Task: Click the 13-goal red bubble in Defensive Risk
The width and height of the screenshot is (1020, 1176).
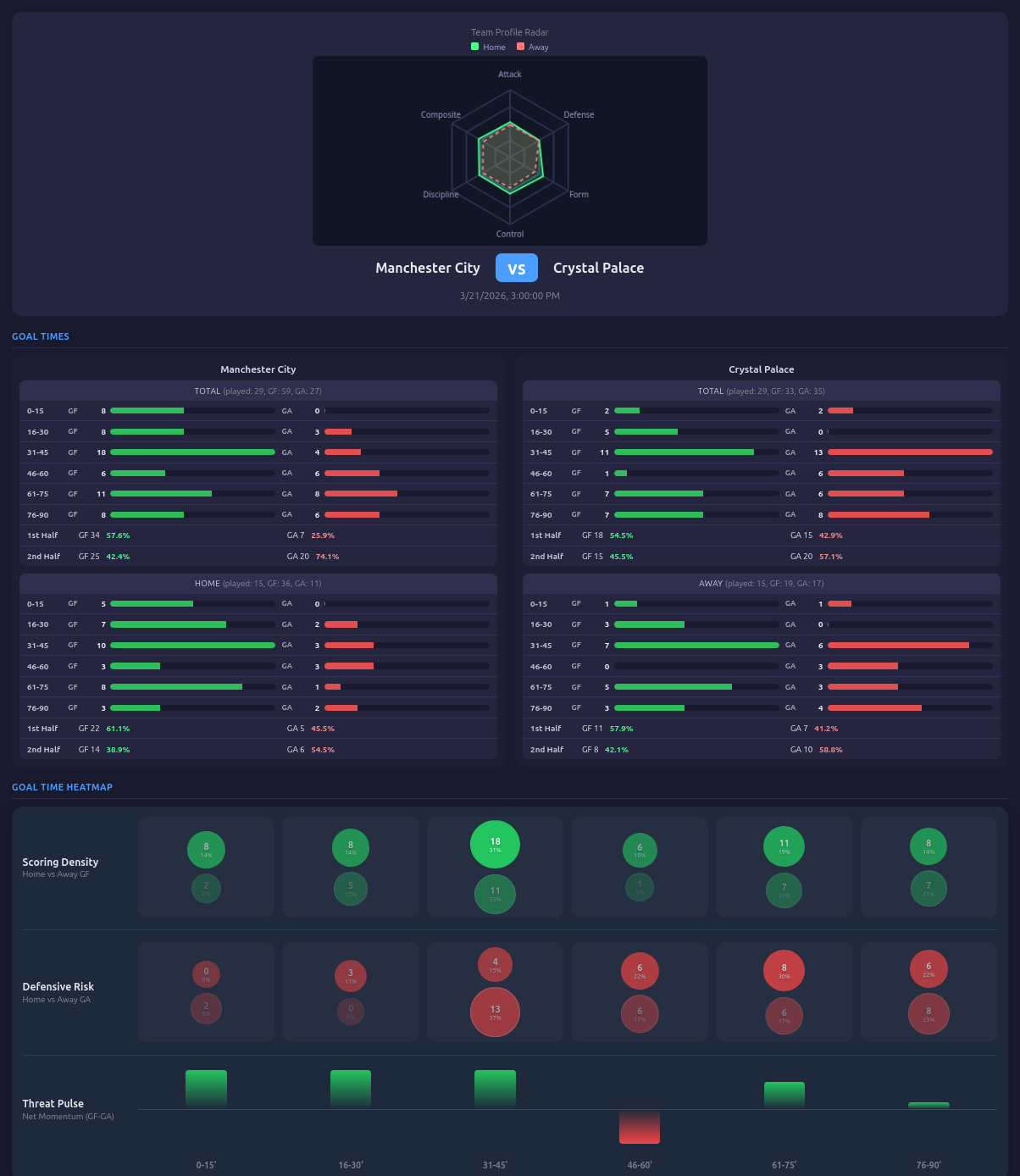Action: tap(495, 1012)
